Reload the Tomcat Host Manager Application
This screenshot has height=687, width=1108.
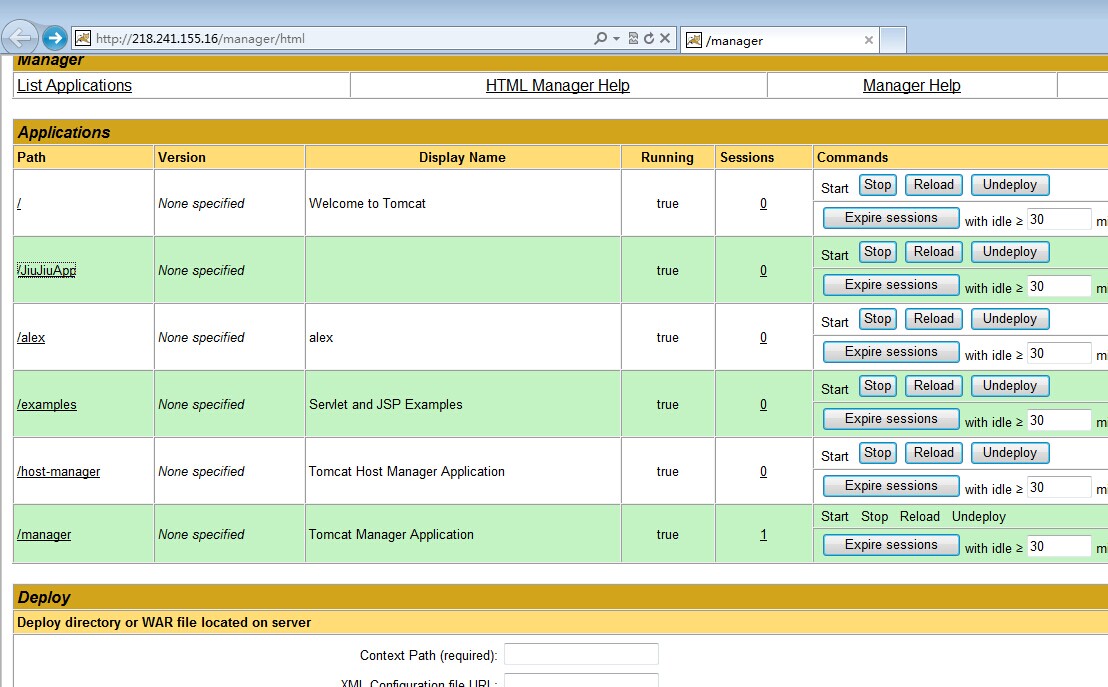[x=933, y=453]
